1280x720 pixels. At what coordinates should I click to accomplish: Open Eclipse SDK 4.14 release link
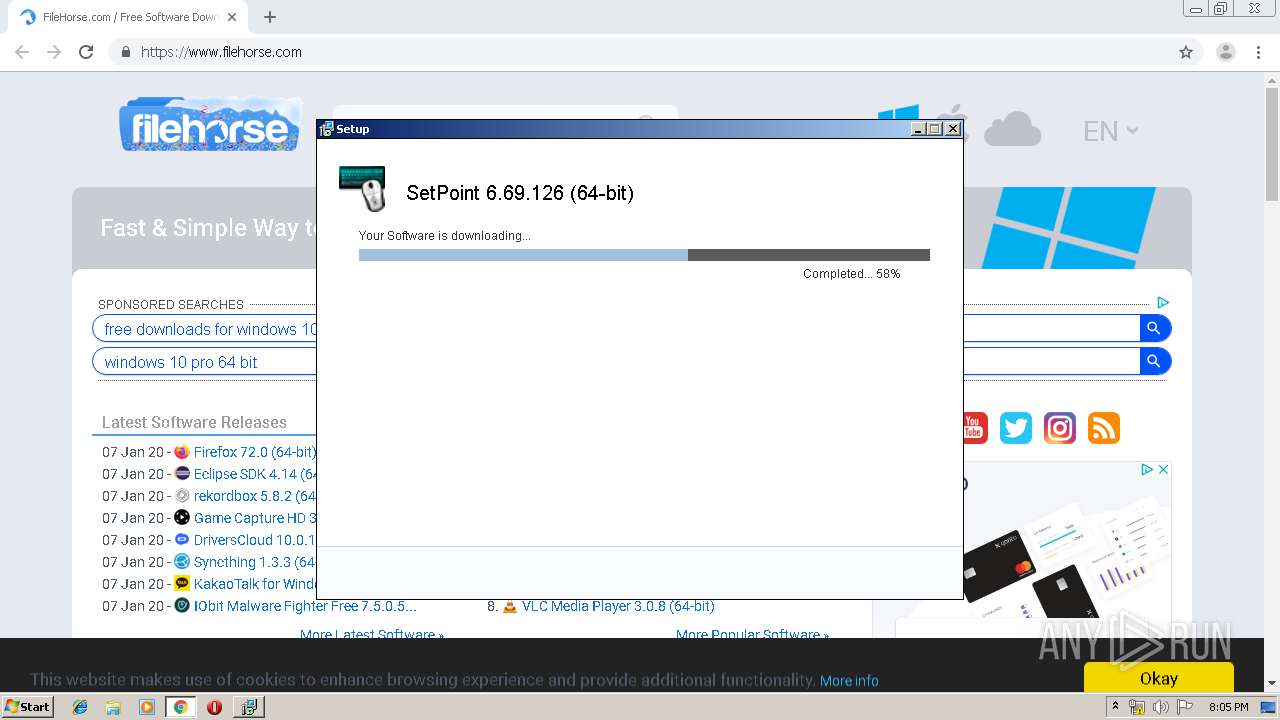click(255, 474)
